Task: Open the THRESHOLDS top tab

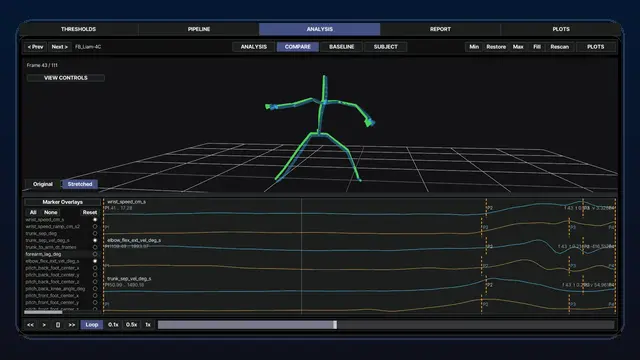Action: 78,29
